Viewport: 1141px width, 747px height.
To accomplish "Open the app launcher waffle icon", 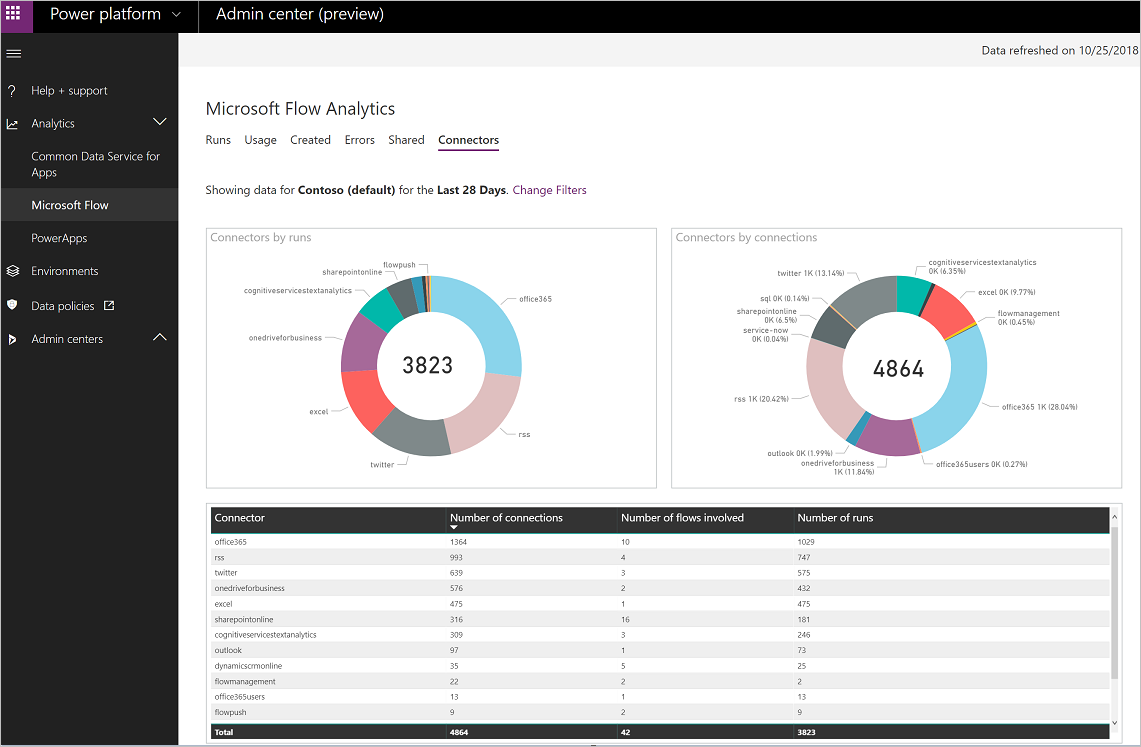I will coord(13,14).
